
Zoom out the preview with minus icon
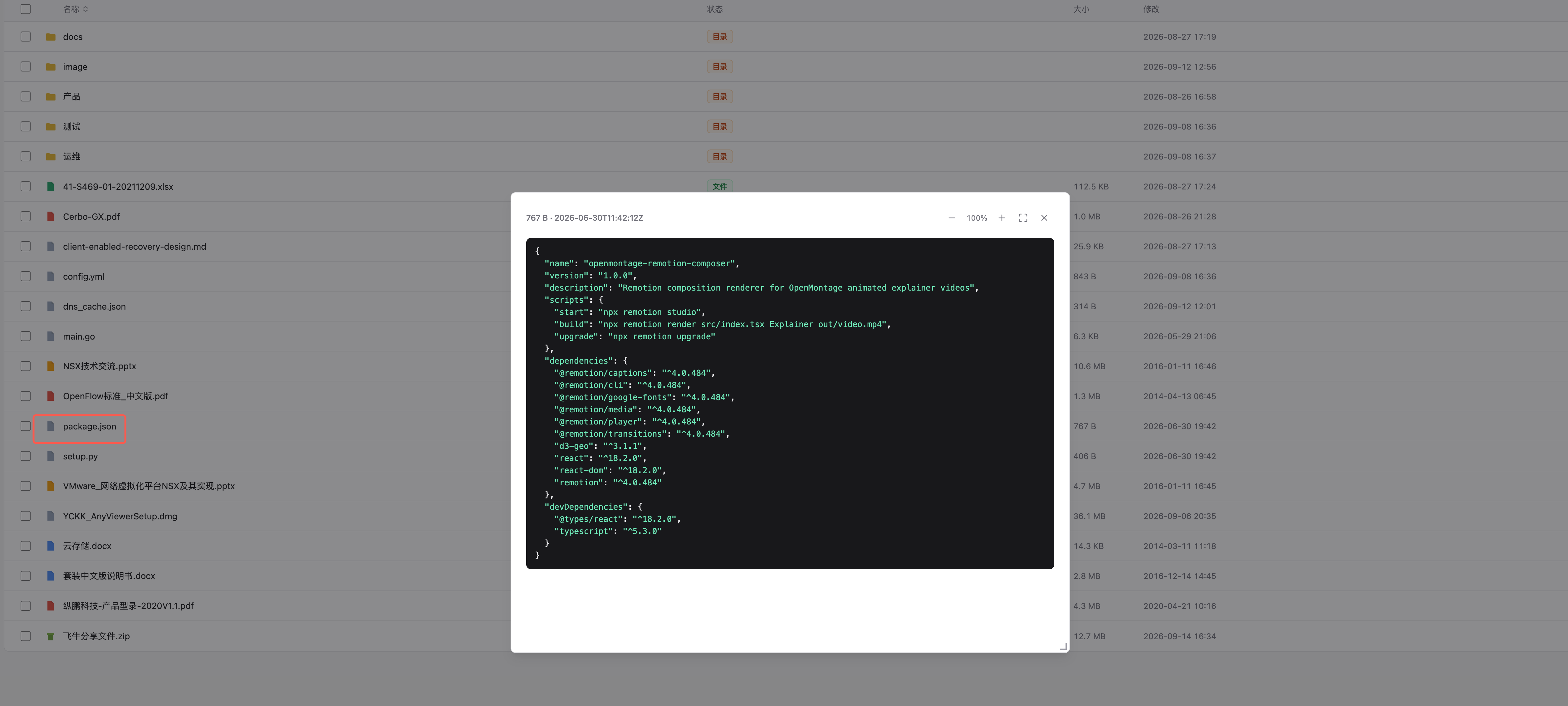pyautogui.click(x=951, y=218)
